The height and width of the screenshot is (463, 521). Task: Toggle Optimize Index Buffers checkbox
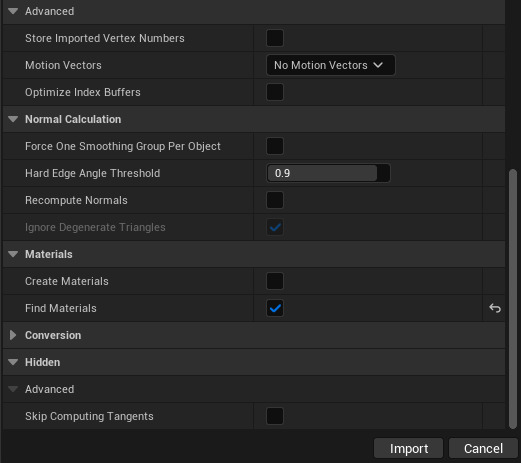click(275, 92)
